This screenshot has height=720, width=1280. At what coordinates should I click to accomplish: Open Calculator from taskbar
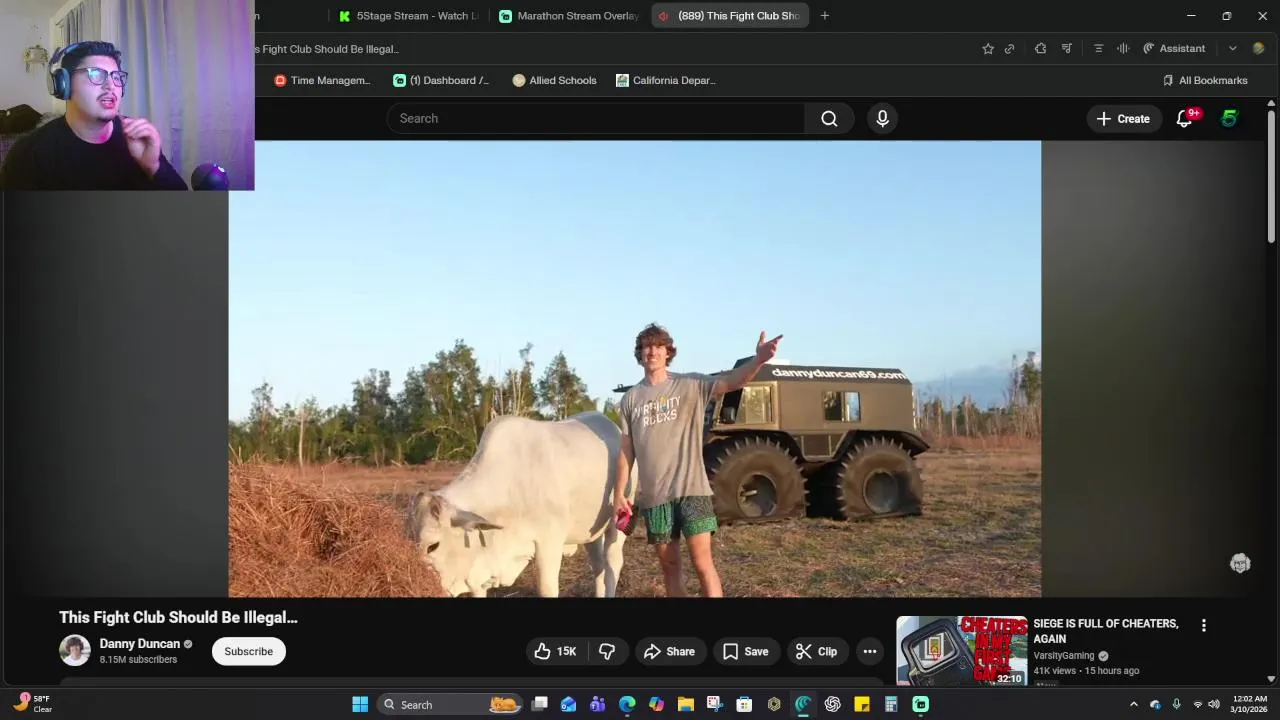pyautogui.click(x=891, y=704)
